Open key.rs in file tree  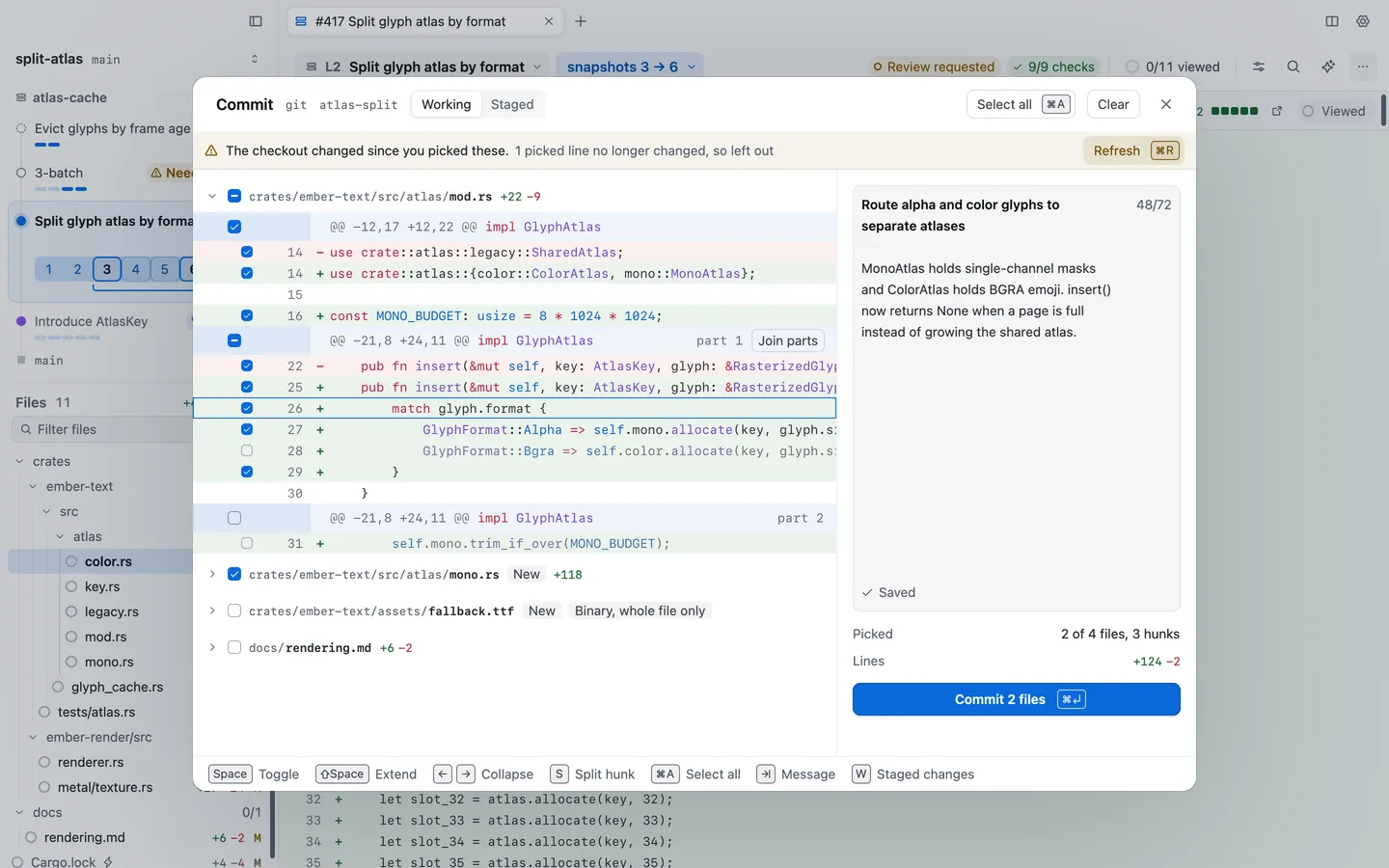tap(102, 586)
